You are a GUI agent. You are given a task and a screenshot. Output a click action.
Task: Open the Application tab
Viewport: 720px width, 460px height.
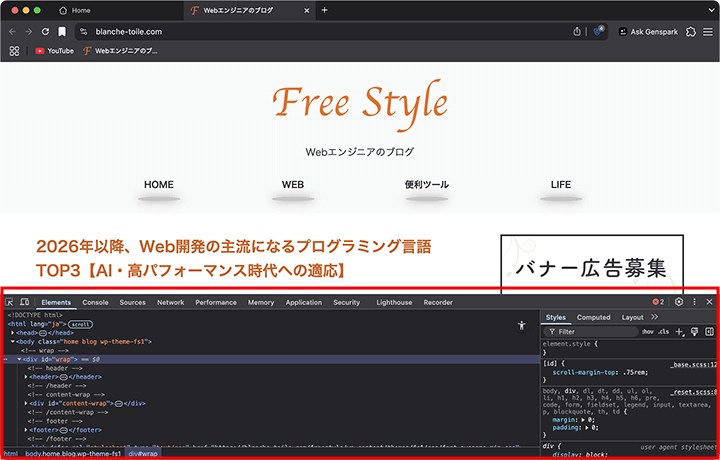tap(304, 303)
